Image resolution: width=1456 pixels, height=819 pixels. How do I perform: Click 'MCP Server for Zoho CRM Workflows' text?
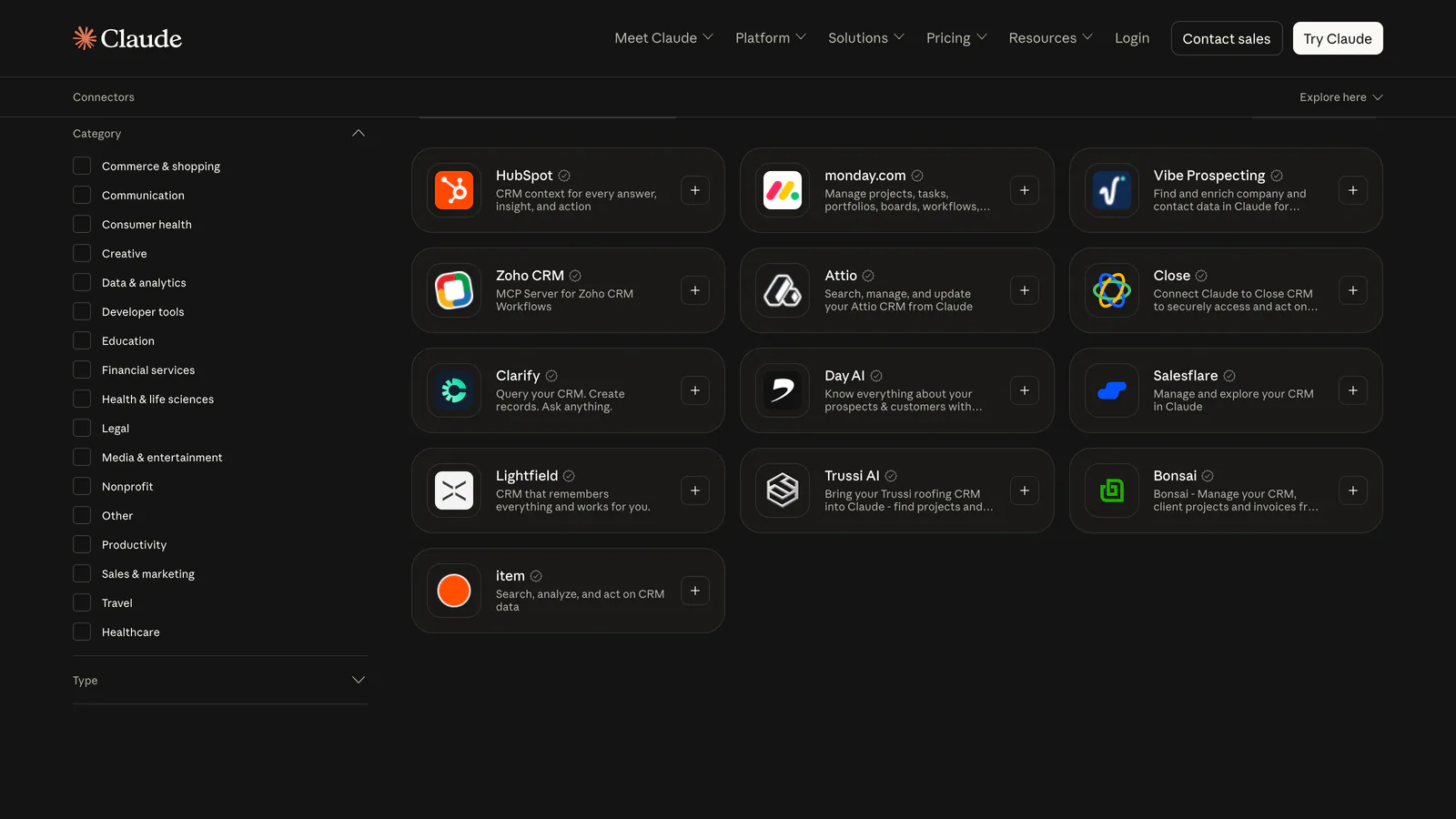(x=564, y=300)
